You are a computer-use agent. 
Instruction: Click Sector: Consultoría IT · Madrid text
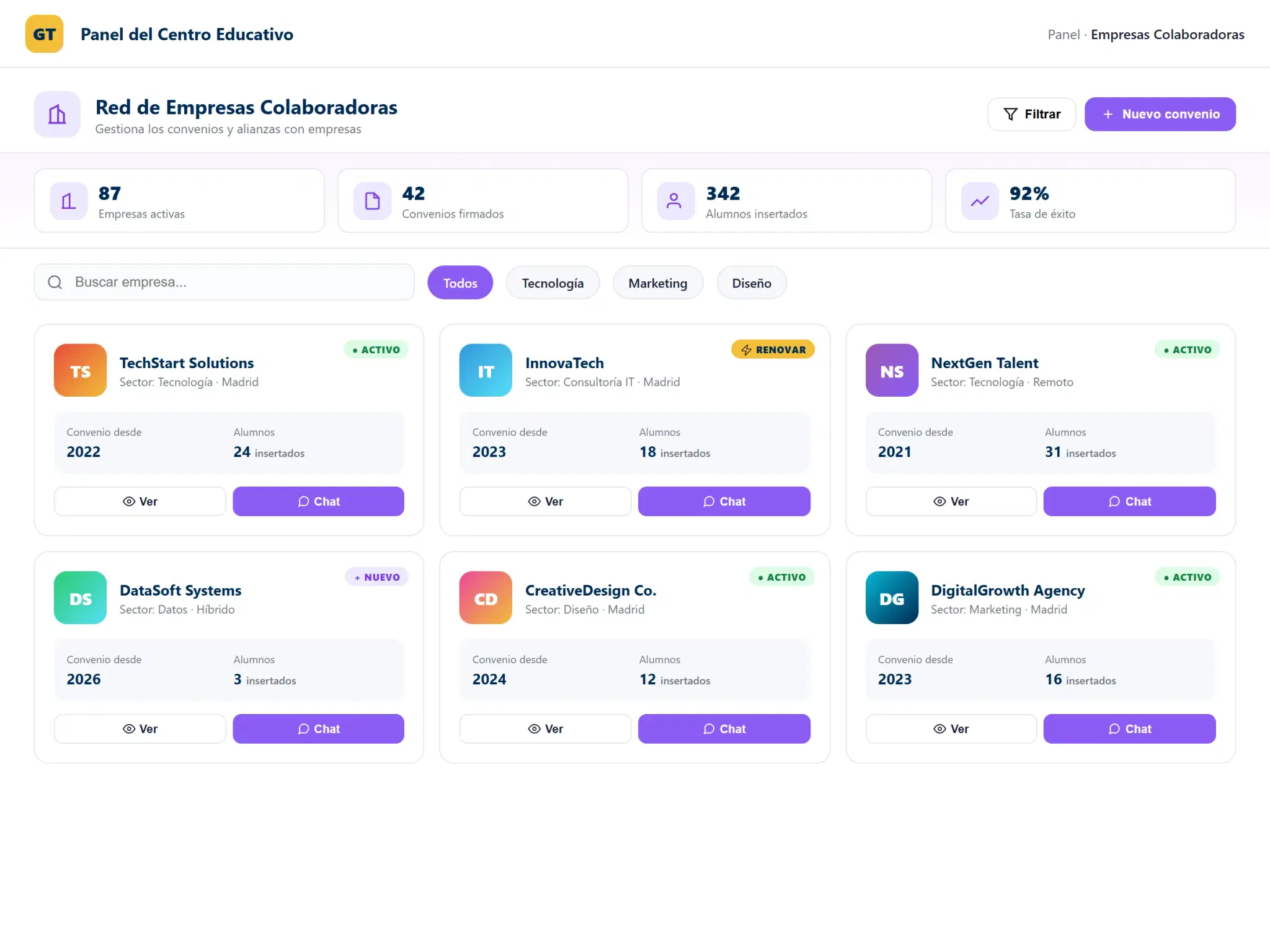(x=602, y=382)
